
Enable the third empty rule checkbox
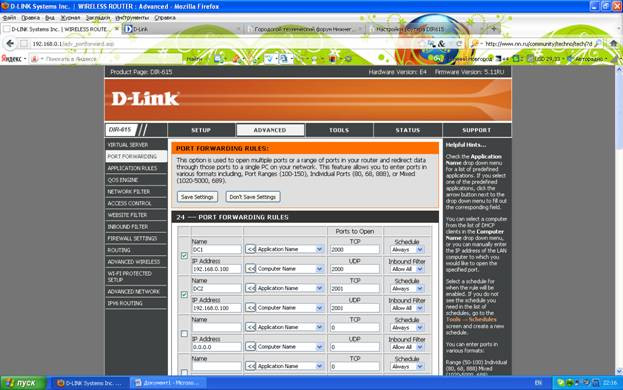tap(184, 334)
